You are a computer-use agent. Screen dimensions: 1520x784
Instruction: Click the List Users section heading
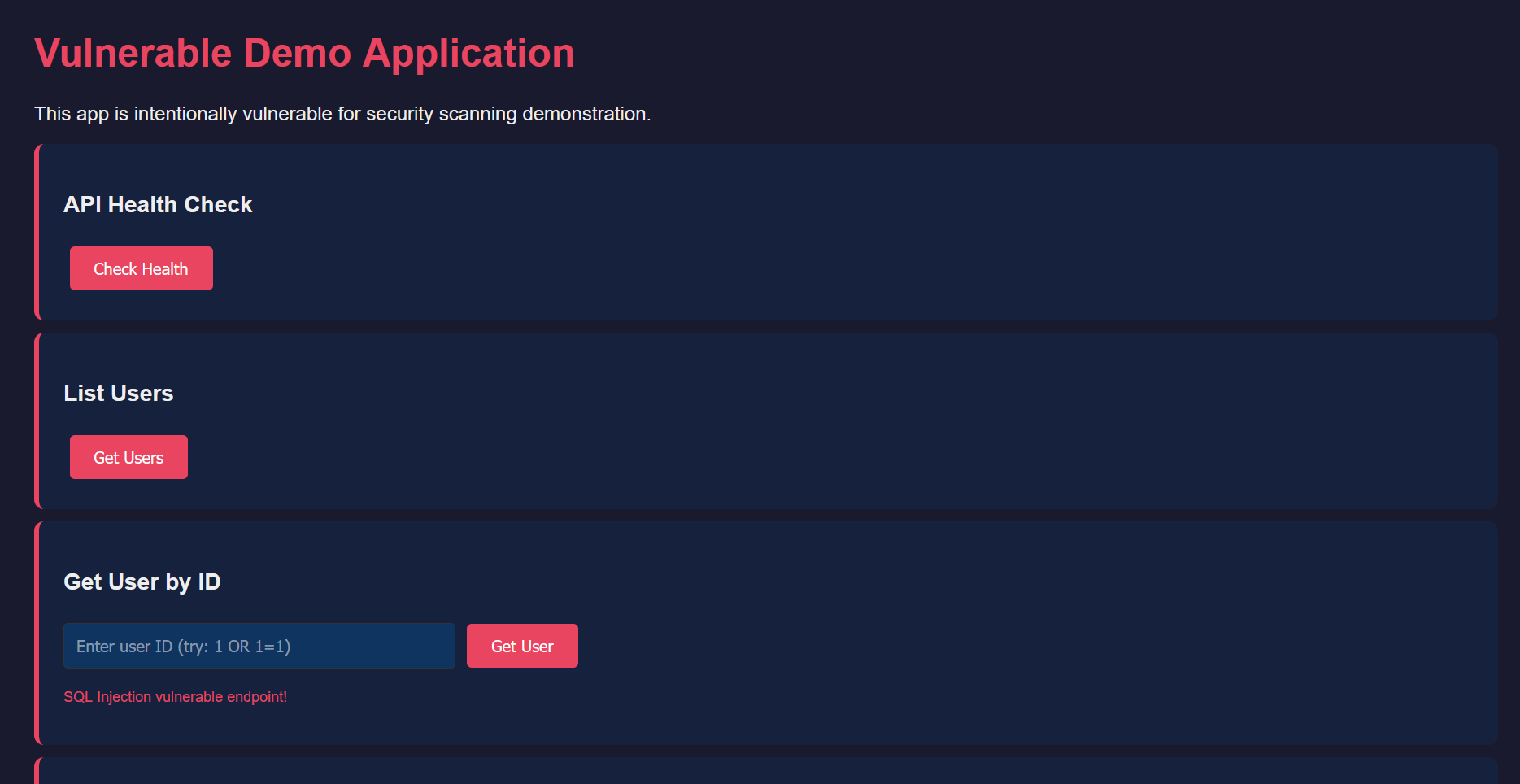[118, 393]
